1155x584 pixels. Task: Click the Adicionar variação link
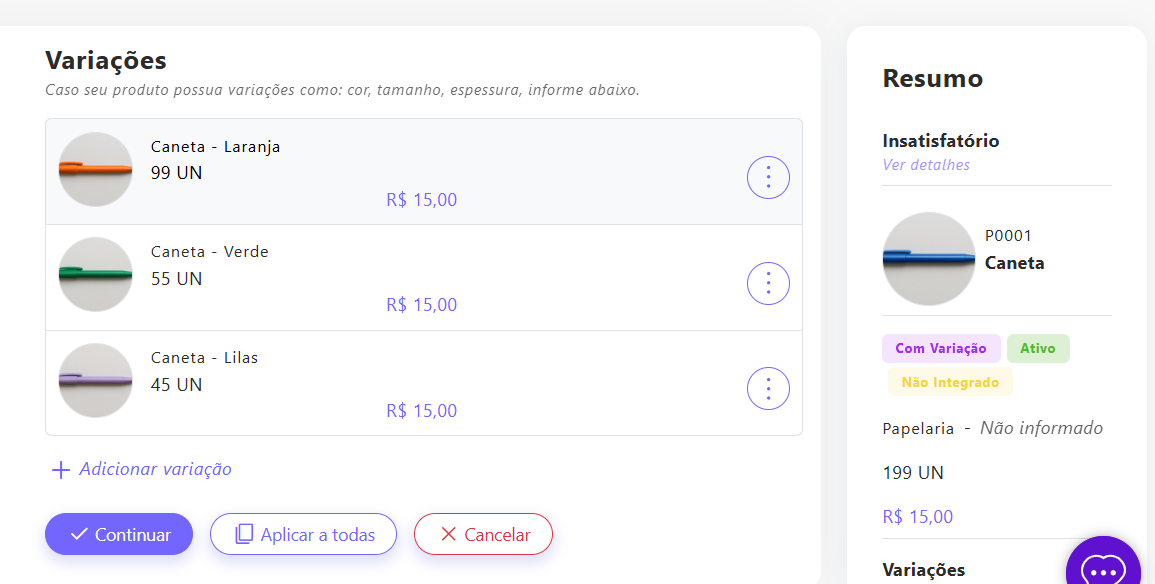[155, 469]
